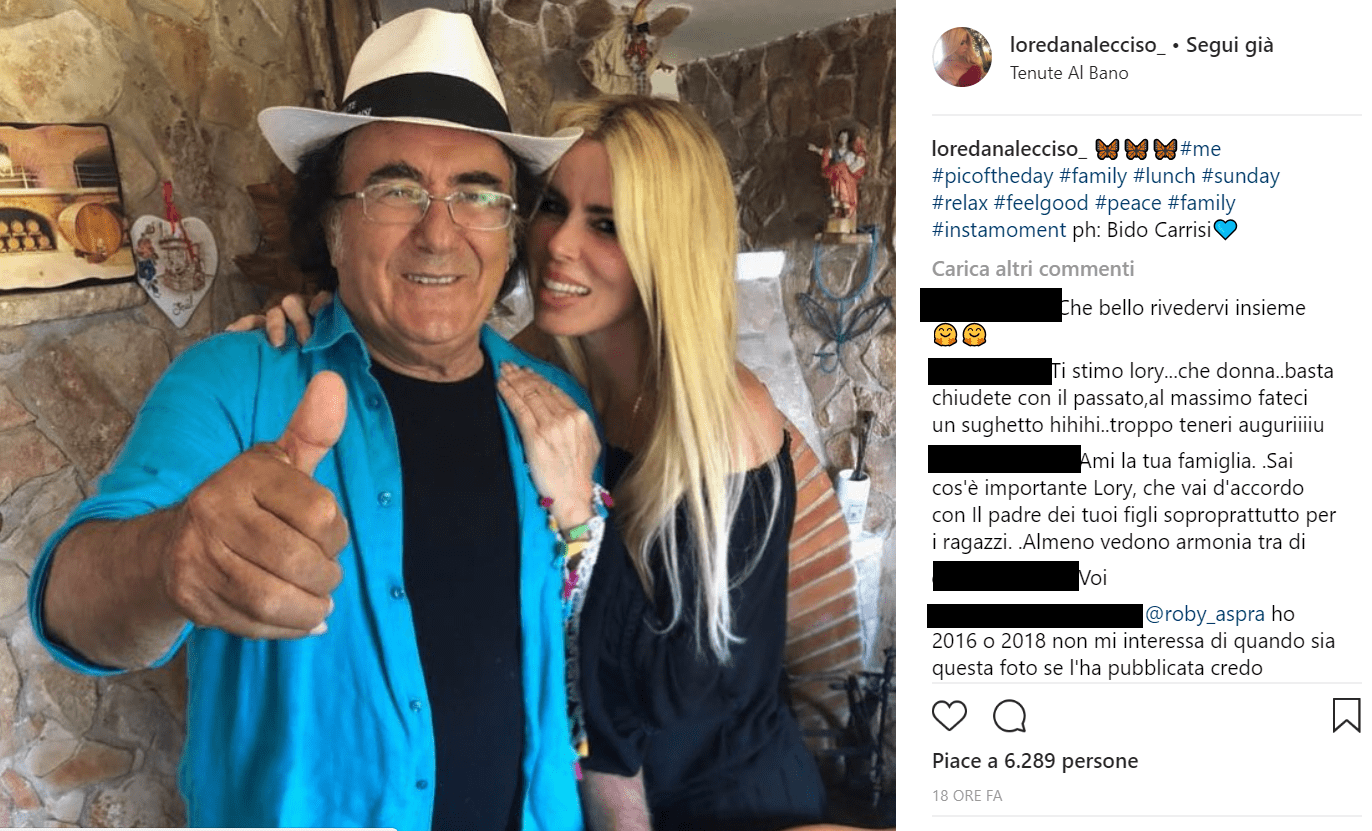The width and height of the screenshot is (1372, 831).
Task: Open the #sunday hashtag
Action: [x=1241, y=176]
